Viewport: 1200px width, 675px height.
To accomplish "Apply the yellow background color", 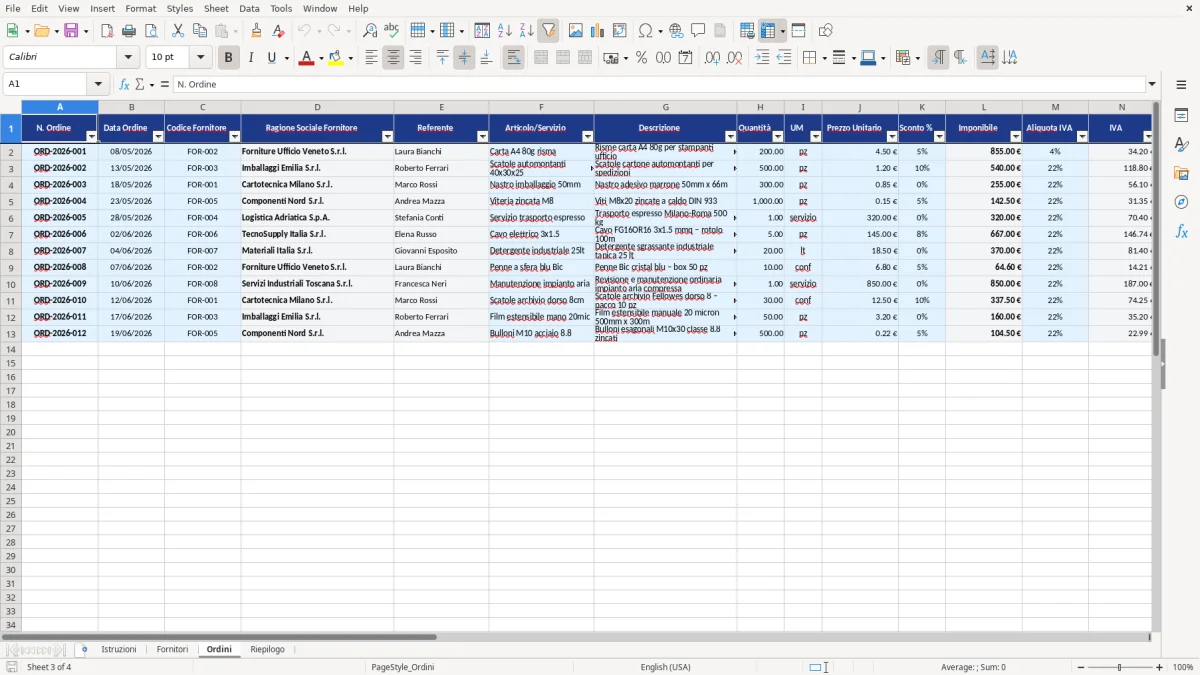I will (335, 58).
